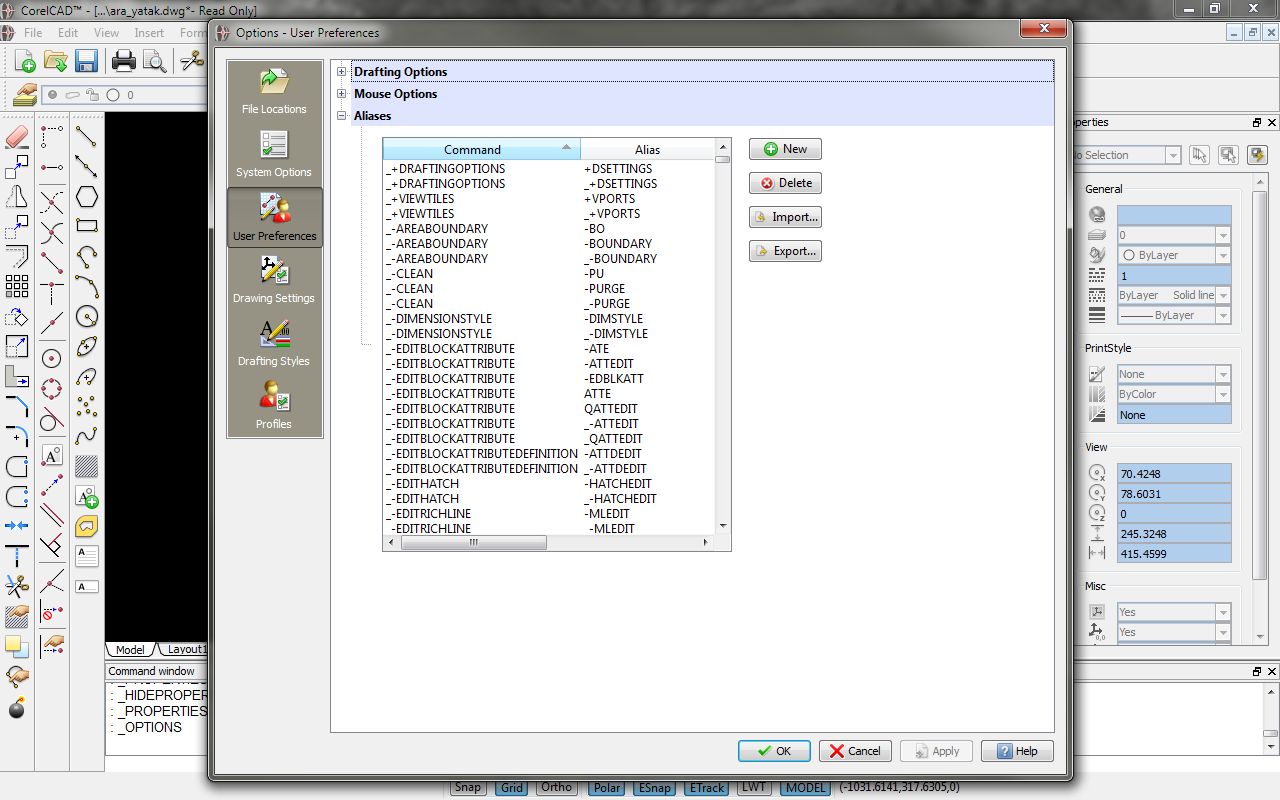Select the Hatch fill tool
Image resolution: width=1280 pixels, height=800 pixels.
[87, 466]
